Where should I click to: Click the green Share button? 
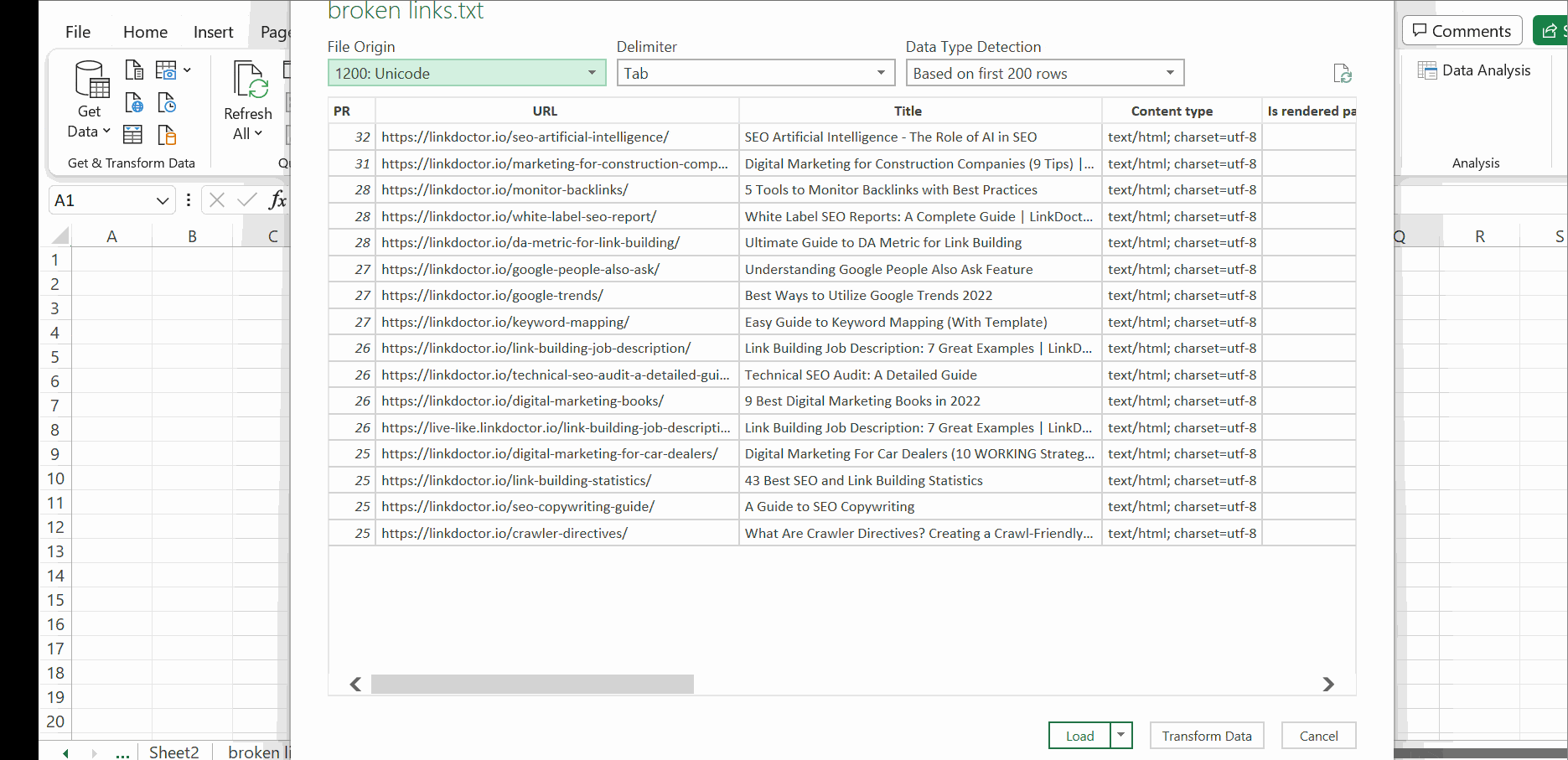[x=1550, y=31]
